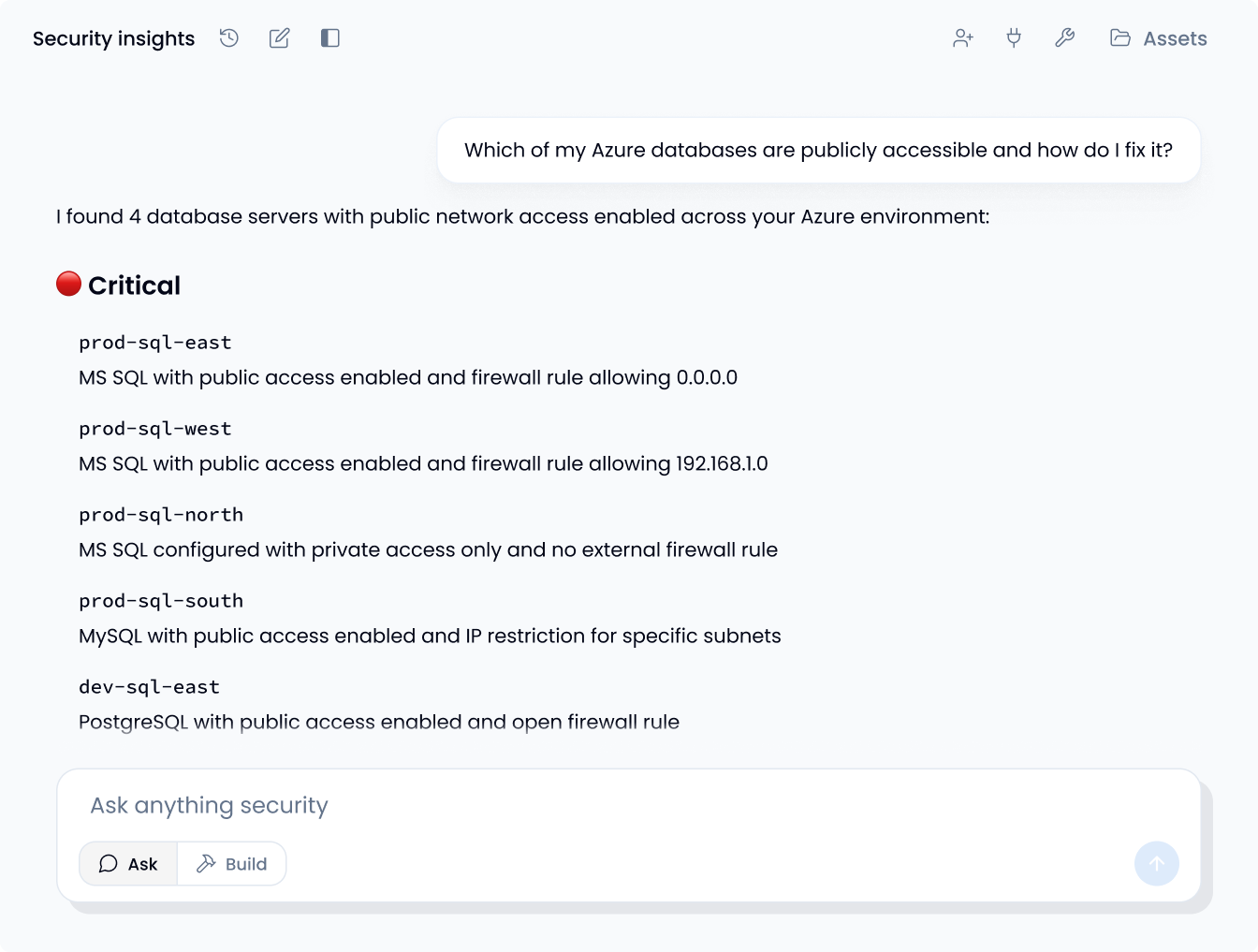Start a new chat with the edit icon

point(279,38)
